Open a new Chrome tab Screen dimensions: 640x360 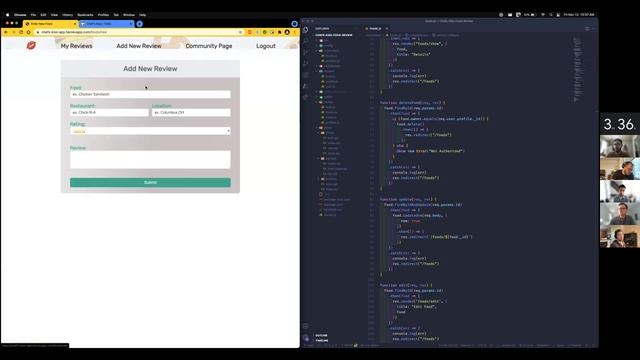(x=140, y=24)
